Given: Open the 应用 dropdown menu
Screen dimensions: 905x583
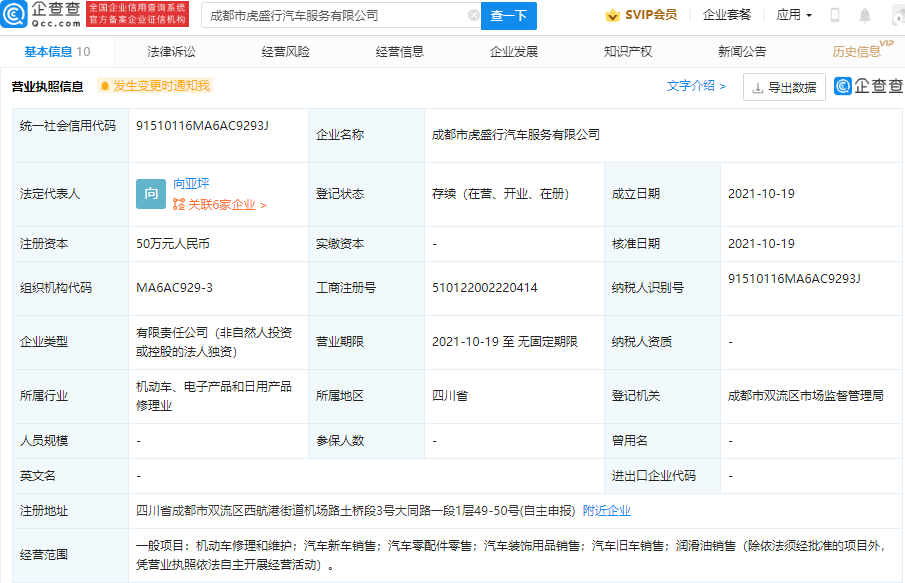Looking at the screenshot, I should pos(794,16).
